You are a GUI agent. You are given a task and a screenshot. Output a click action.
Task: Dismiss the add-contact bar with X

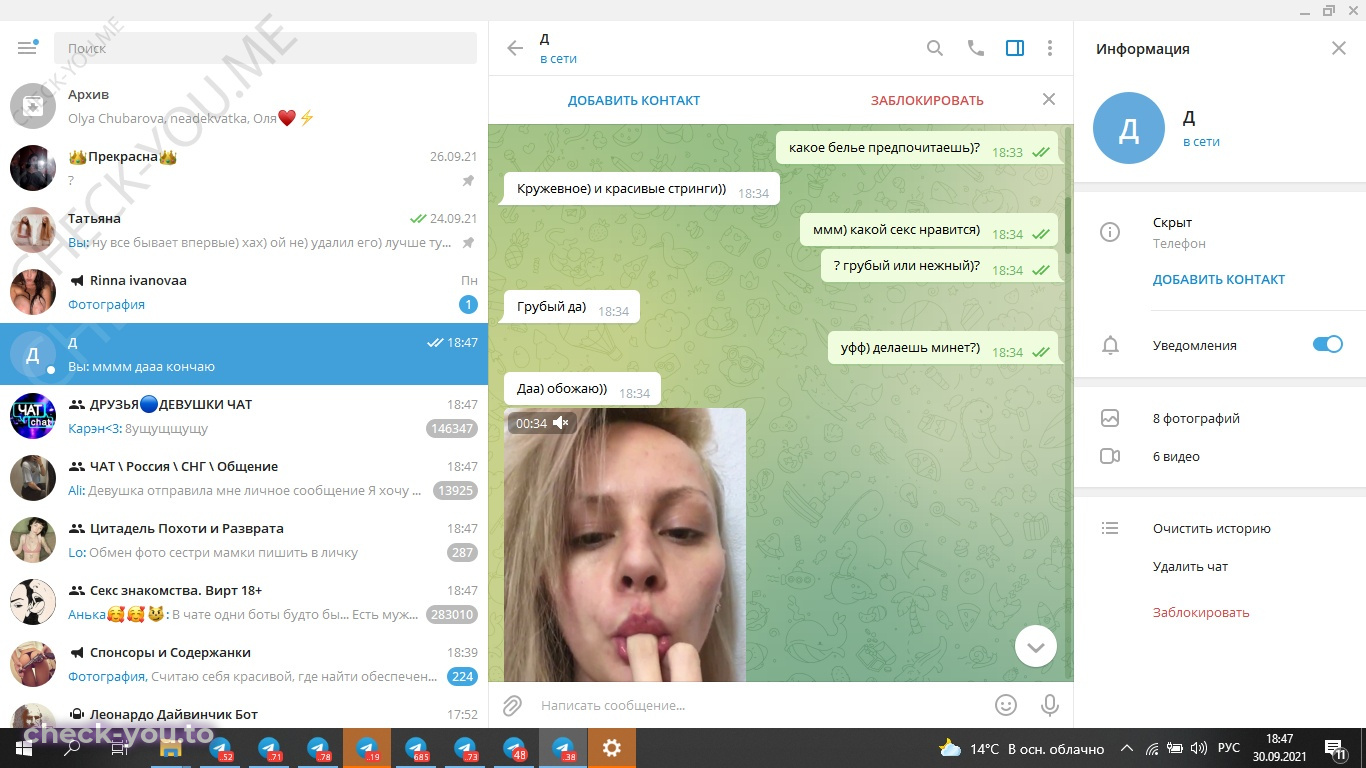point(1049,99)
